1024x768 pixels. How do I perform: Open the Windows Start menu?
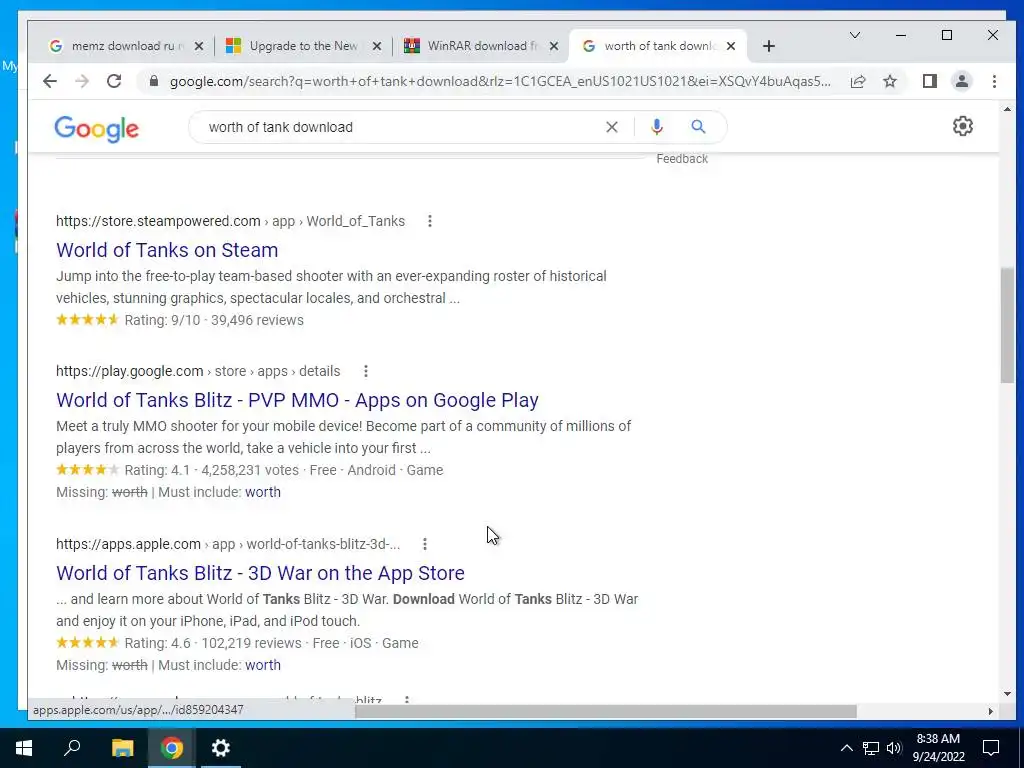coord(24,748)
